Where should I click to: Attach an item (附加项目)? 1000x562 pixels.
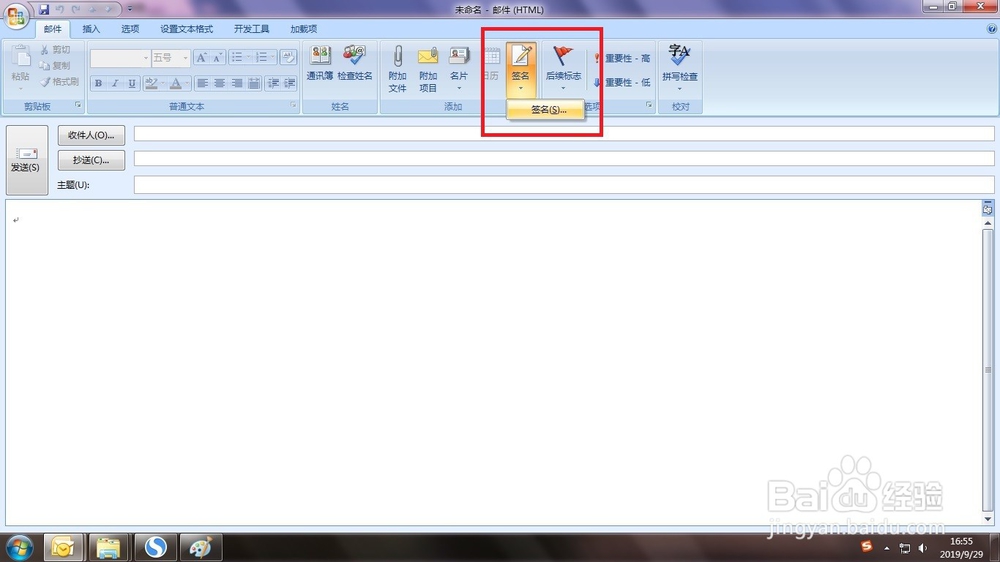(x=428, y=69)
